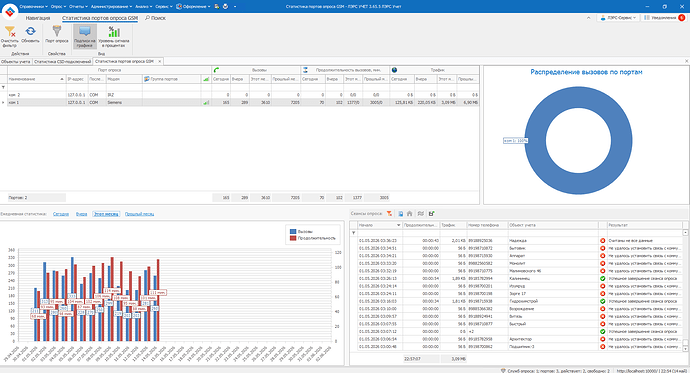This screenshot has height=373, width=690.
Task: Click signal level column header icon
Action: (x=206, y=79)
